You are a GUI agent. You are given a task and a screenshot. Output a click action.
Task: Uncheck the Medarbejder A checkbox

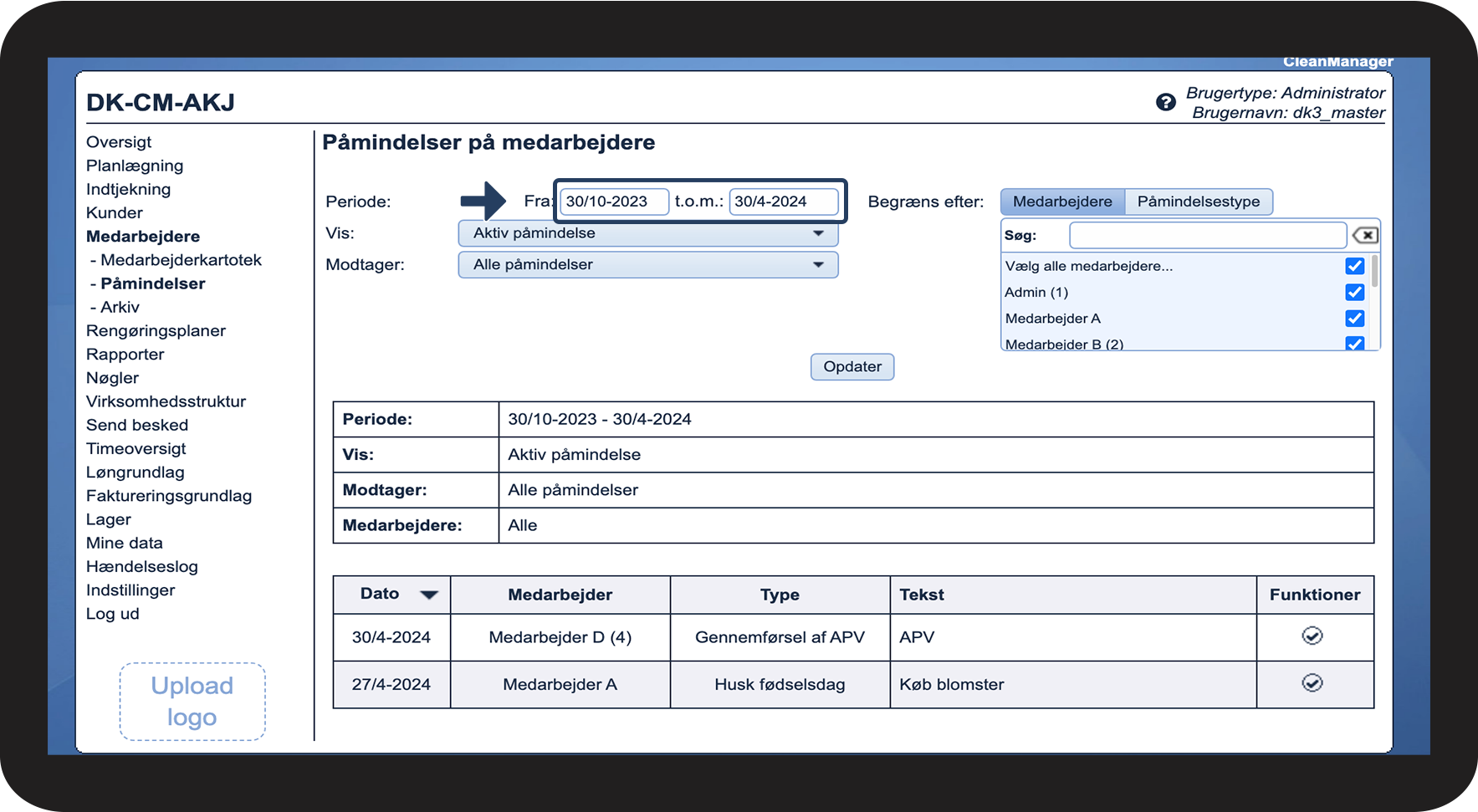click(1354, 319)
